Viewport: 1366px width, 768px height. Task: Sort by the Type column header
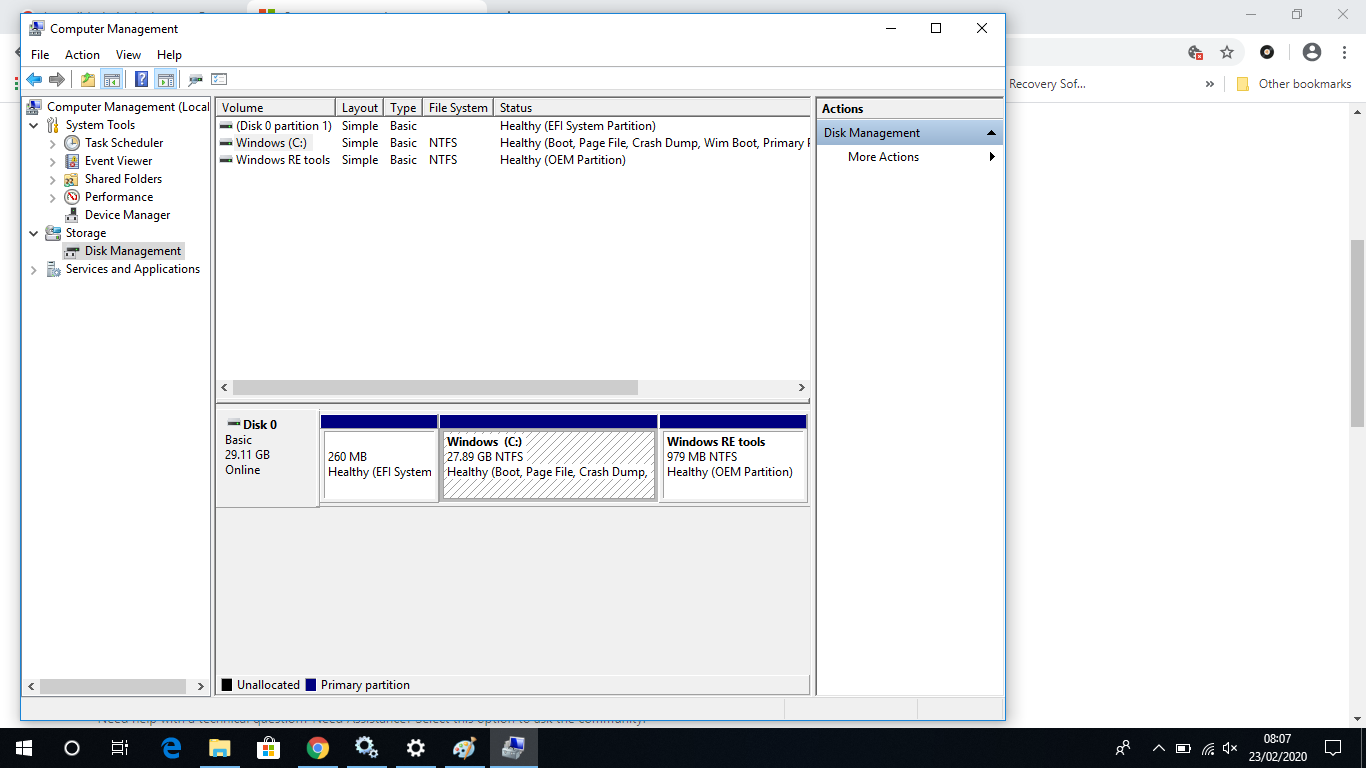click(404, 107)
